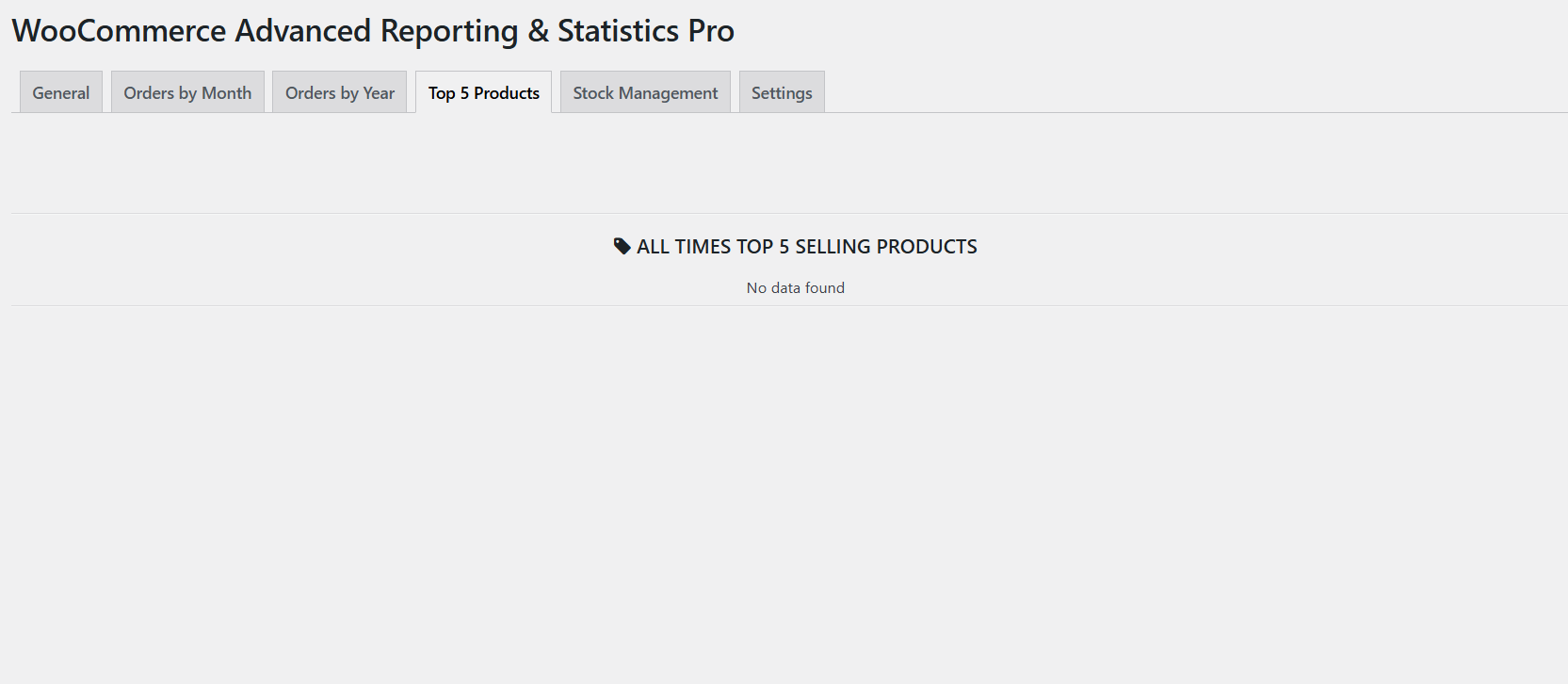Screen dimensions: 1568x684
Task: Click the Settings tab label
Action: [x=782, y=91]
